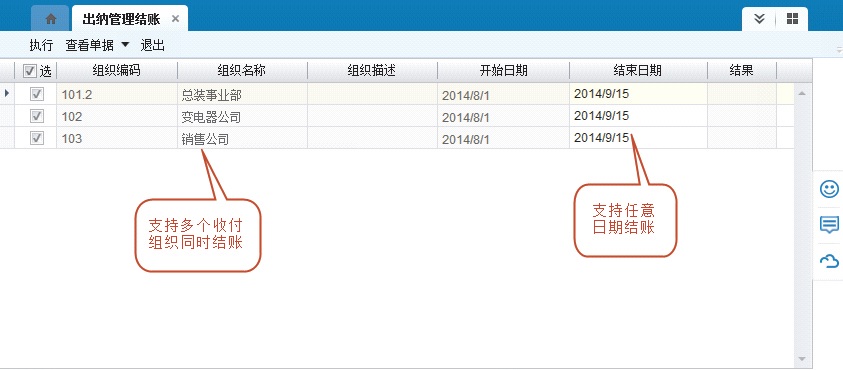Image resolution: width=843 pixels, height=370 pixels.
Task: Select the 总装事业部 name cell
Action: 242,95
